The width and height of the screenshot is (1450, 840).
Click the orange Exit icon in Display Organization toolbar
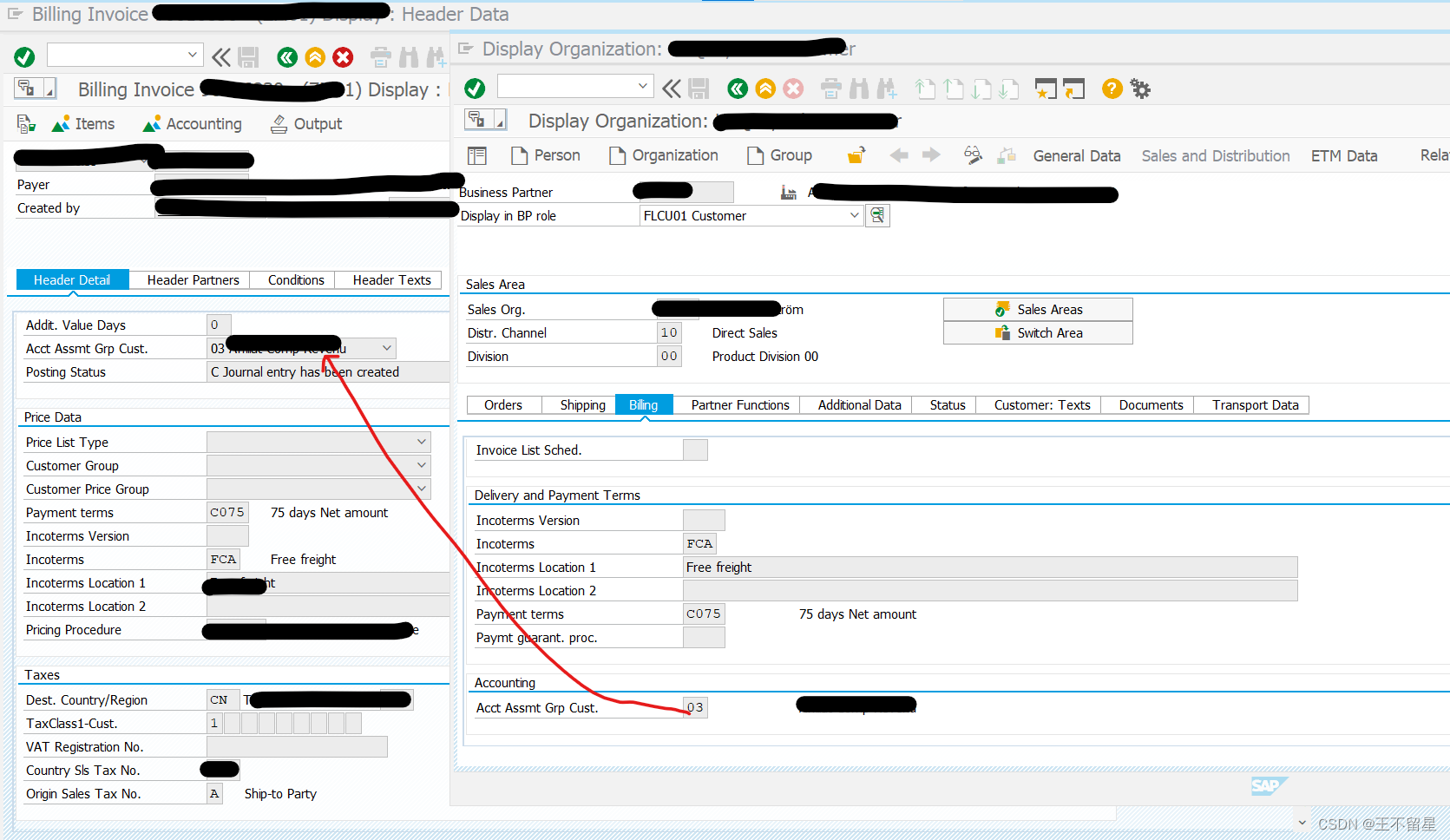[x=765, y=89]
